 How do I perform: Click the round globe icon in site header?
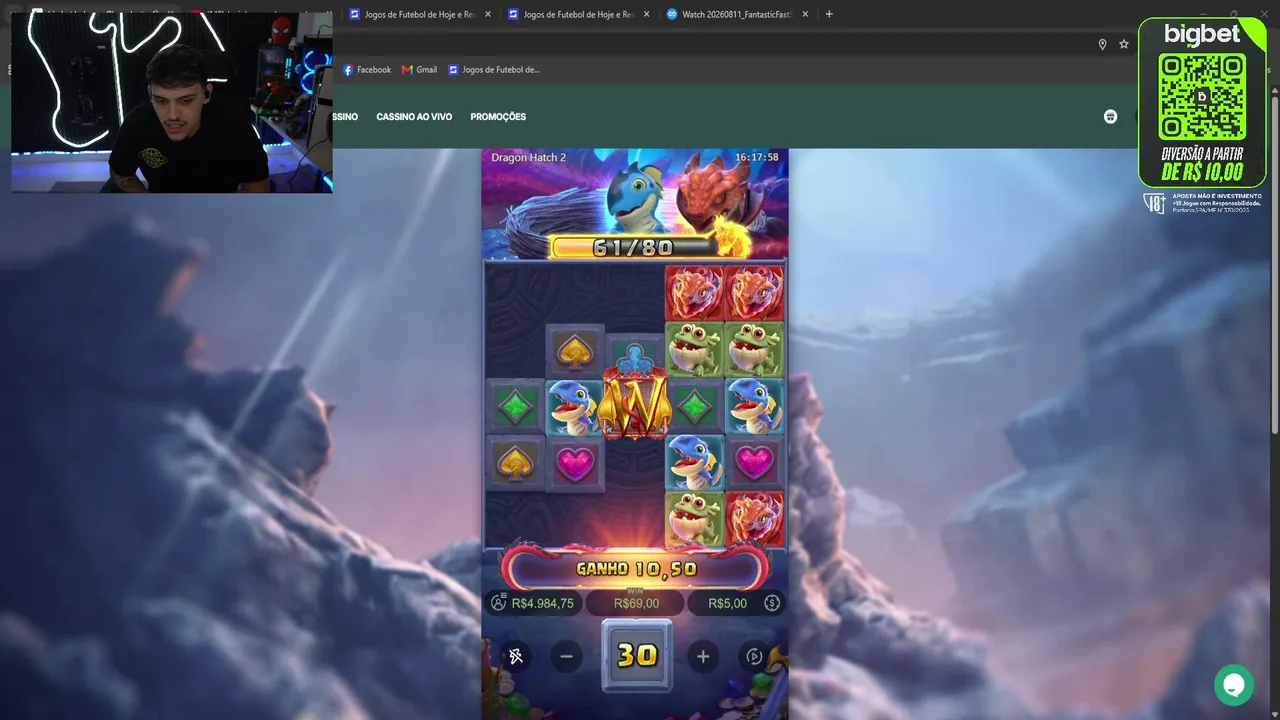[1110, 117]
